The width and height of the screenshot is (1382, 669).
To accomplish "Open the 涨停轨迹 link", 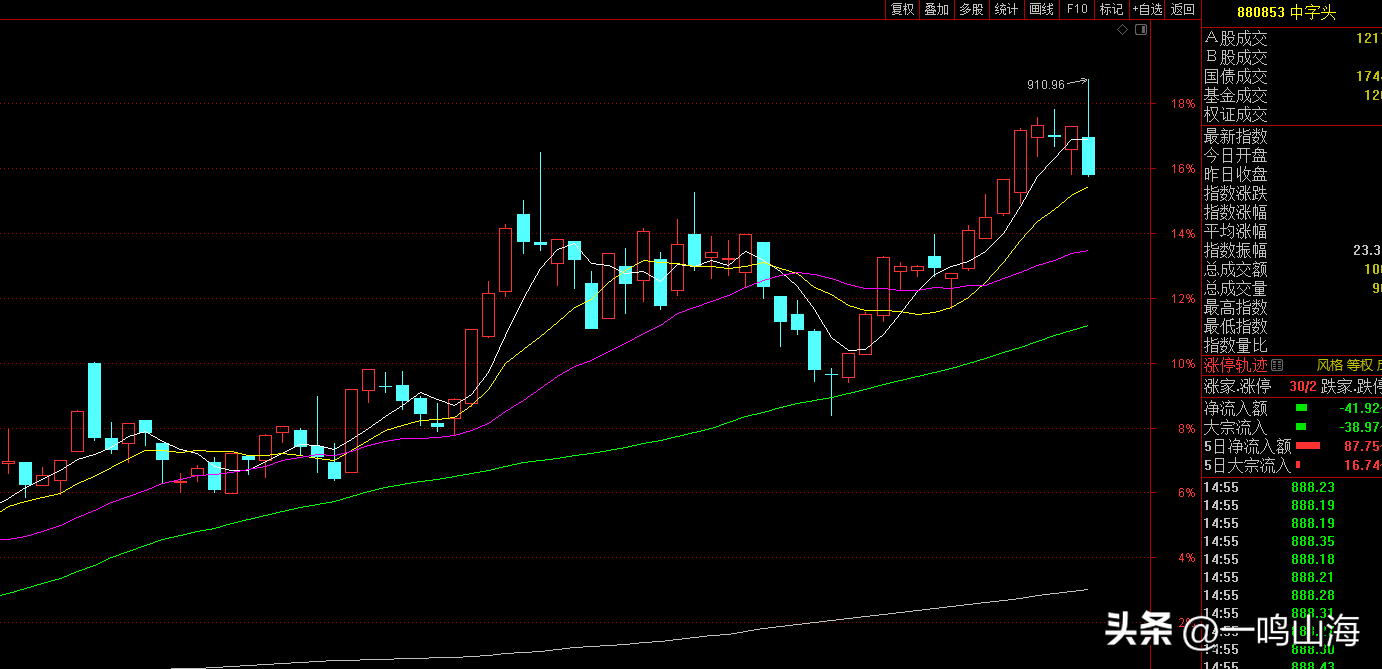I will tap(1237, 366).
